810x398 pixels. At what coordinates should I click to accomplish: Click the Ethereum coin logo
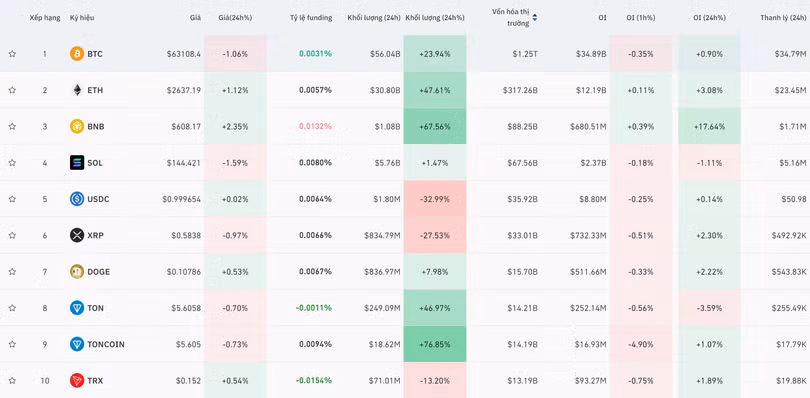[x=77, y=90]
